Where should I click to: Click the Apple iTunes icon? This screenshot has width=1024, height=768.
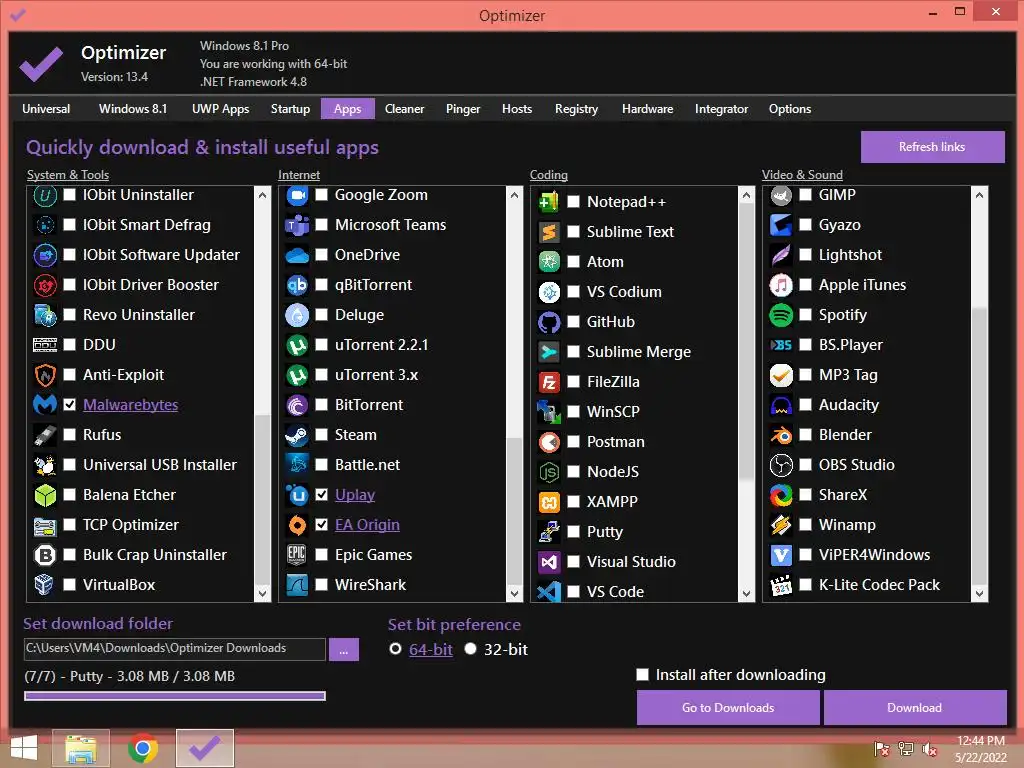(781, 285)
